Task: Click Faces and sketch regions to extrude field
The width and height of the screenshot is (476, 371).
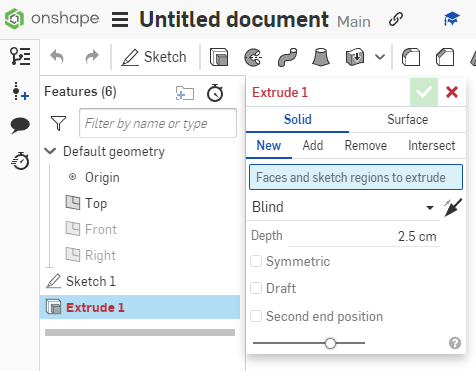Action: point(356,177)
